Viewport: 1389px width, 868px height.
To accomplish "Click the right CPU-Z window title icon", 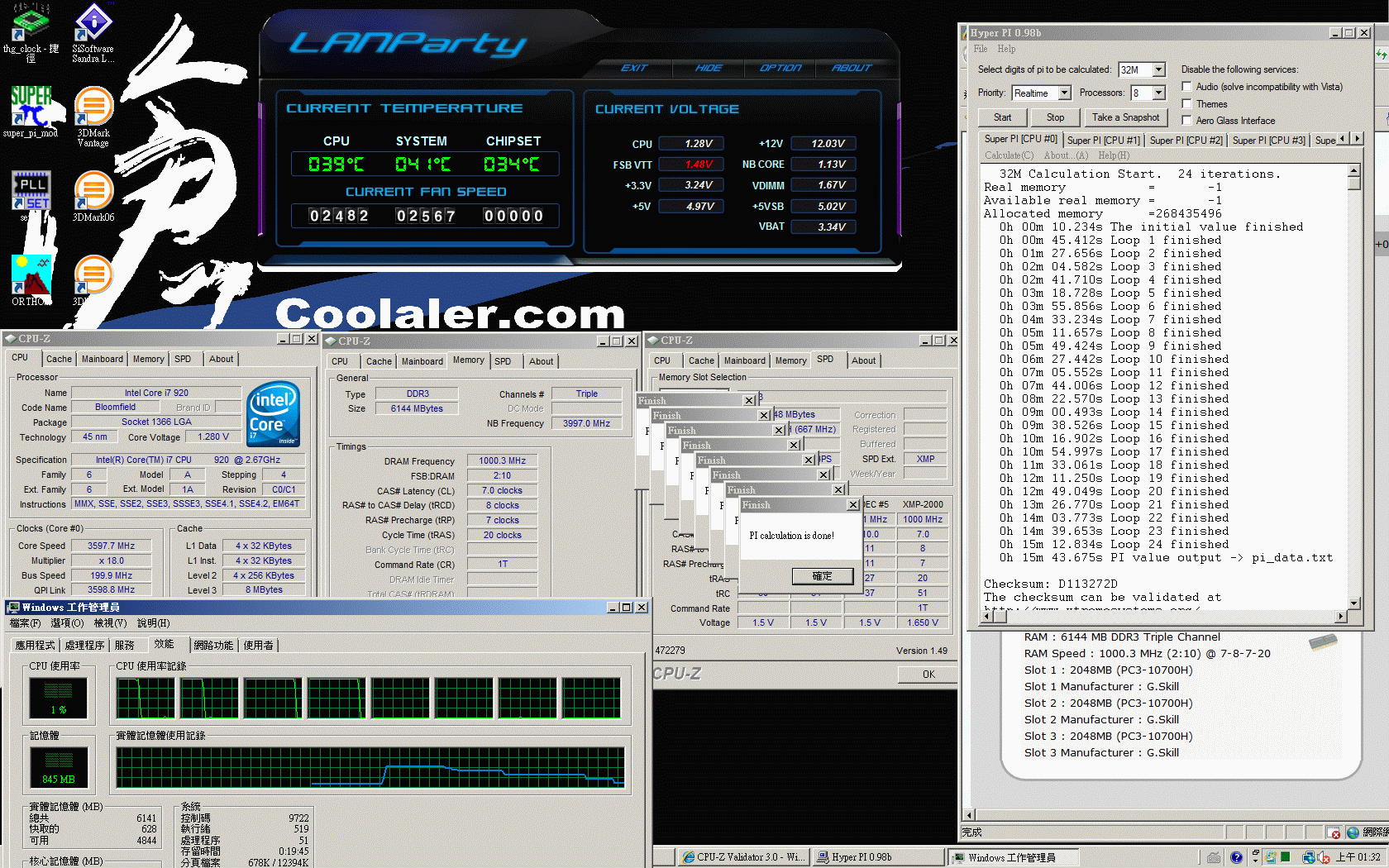I will pyautogui.click(x=652, y=340).
